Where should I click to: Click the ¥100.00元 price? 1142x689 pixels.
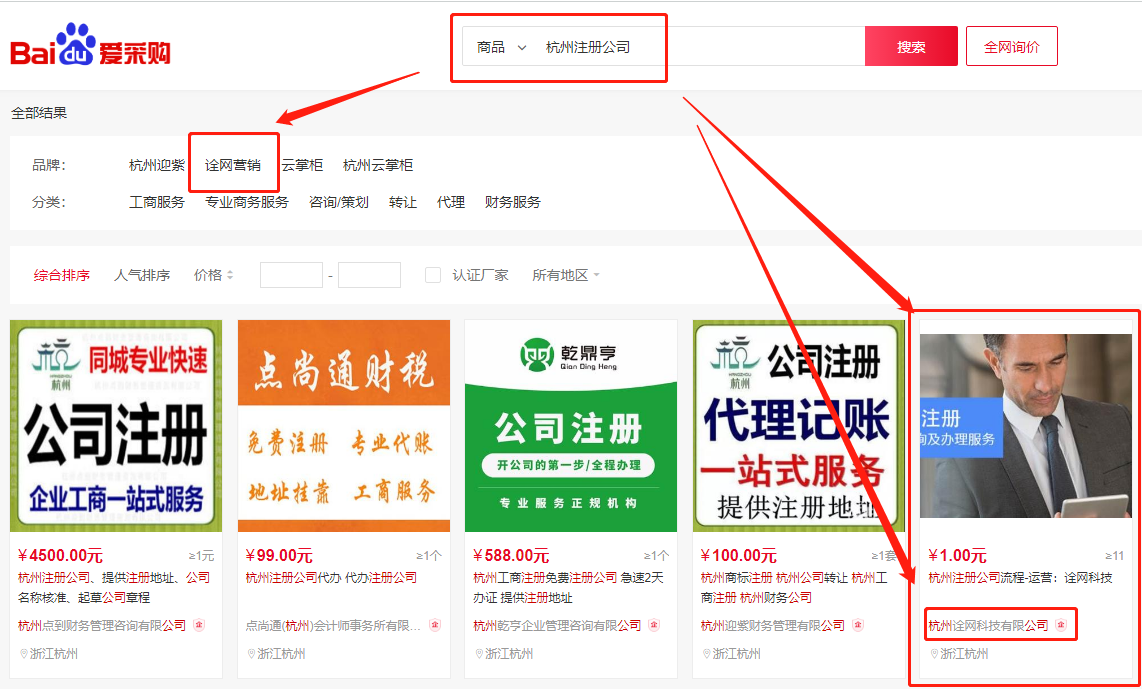tap(739, 556)
